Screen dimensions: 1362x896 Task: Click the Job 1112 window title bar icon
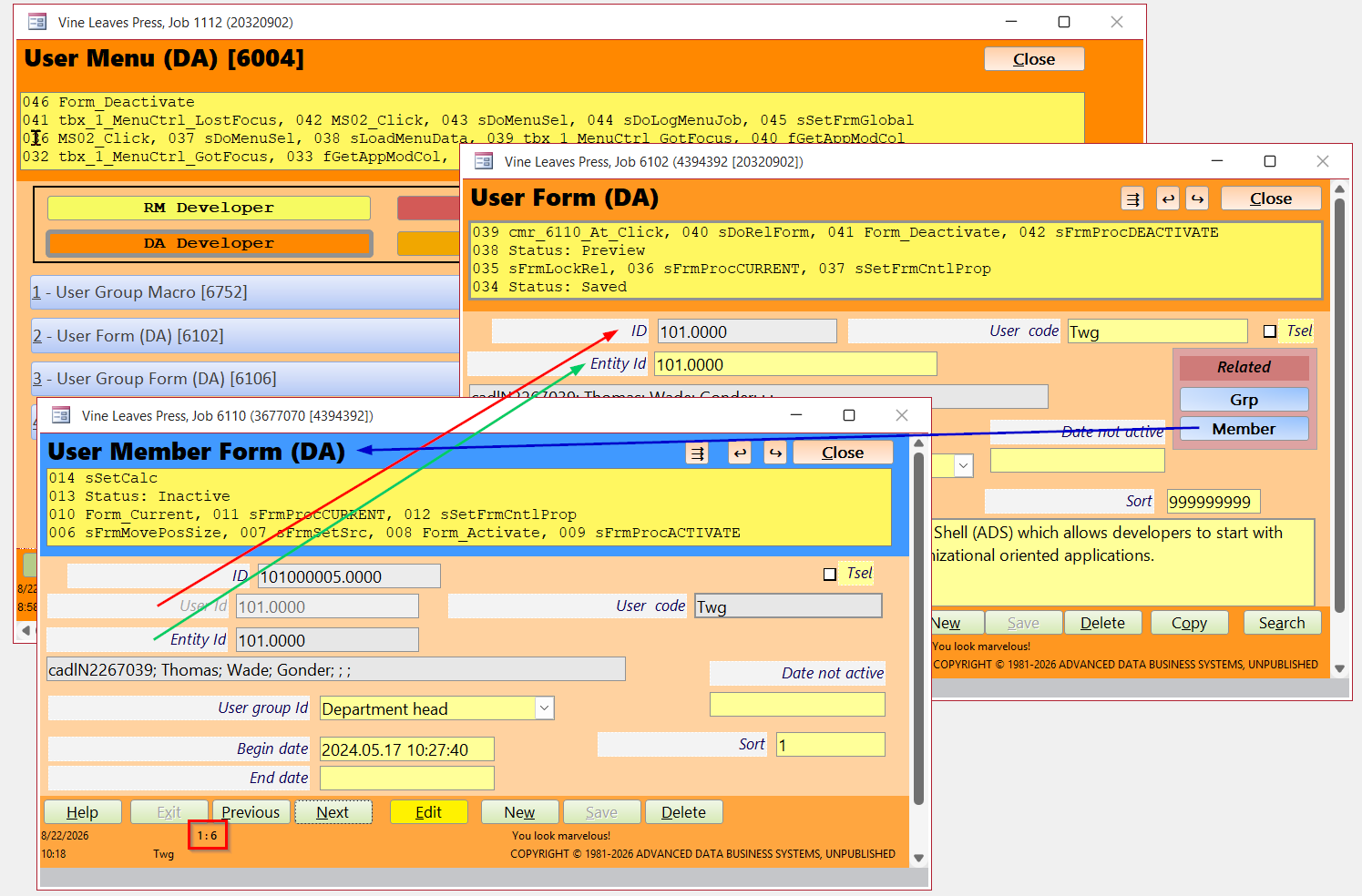[37, 22]
